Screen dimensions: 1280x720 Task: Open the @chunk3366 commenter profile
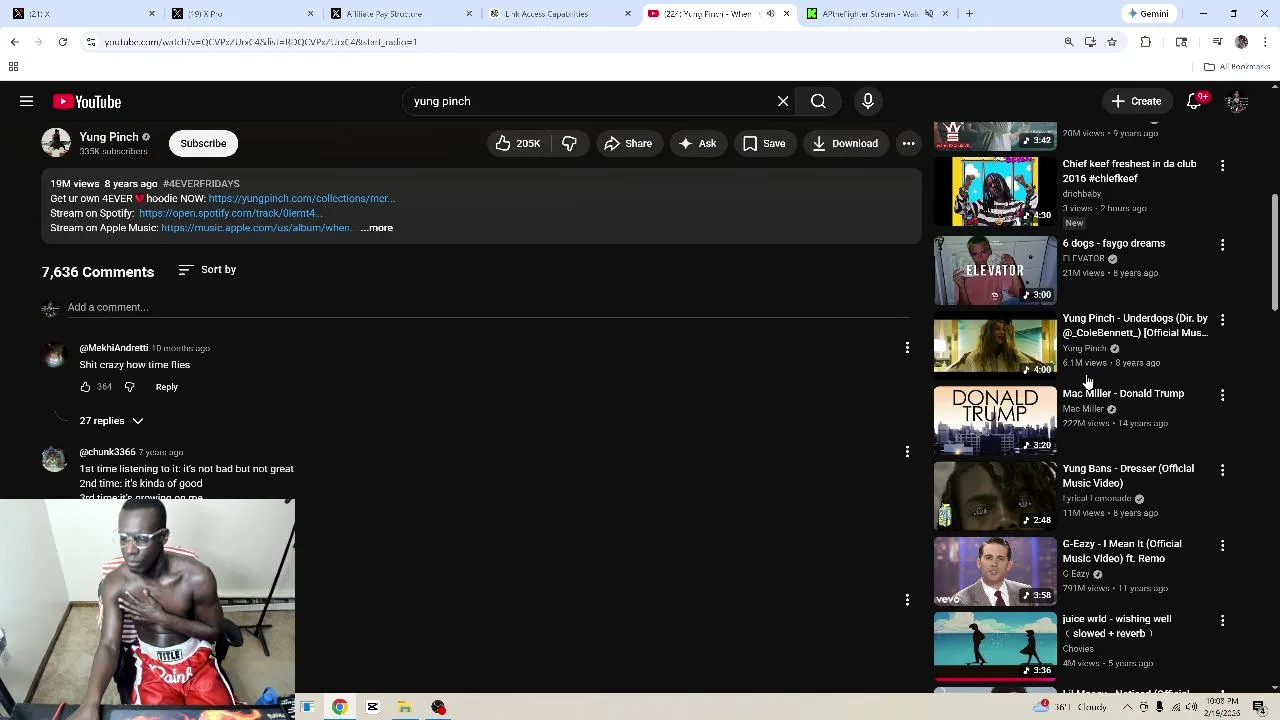pyautogui.click(x=107, y=452)
